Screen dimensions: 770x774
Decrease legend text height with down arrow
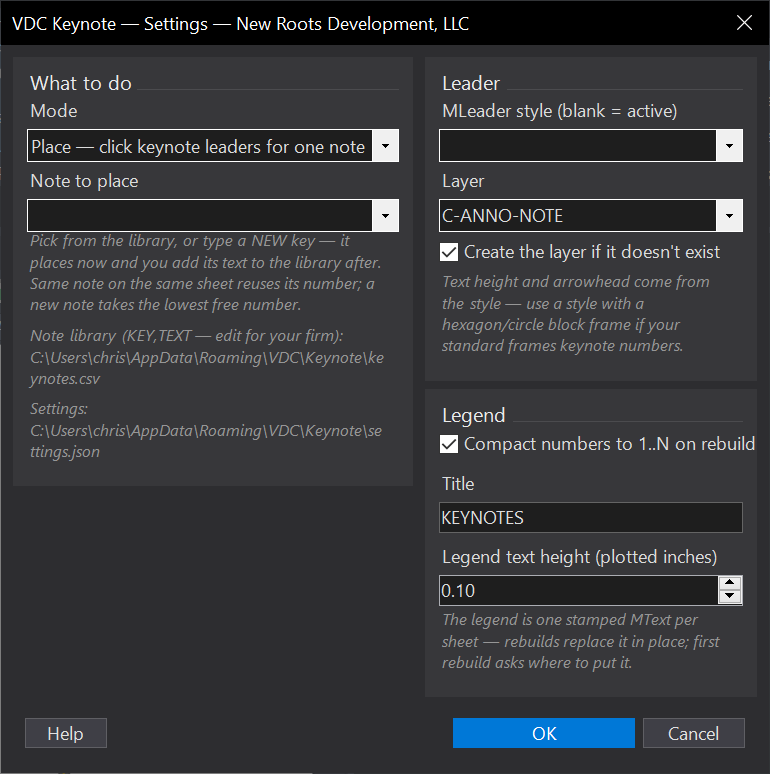pyautogui.click(x=730, y=597)
